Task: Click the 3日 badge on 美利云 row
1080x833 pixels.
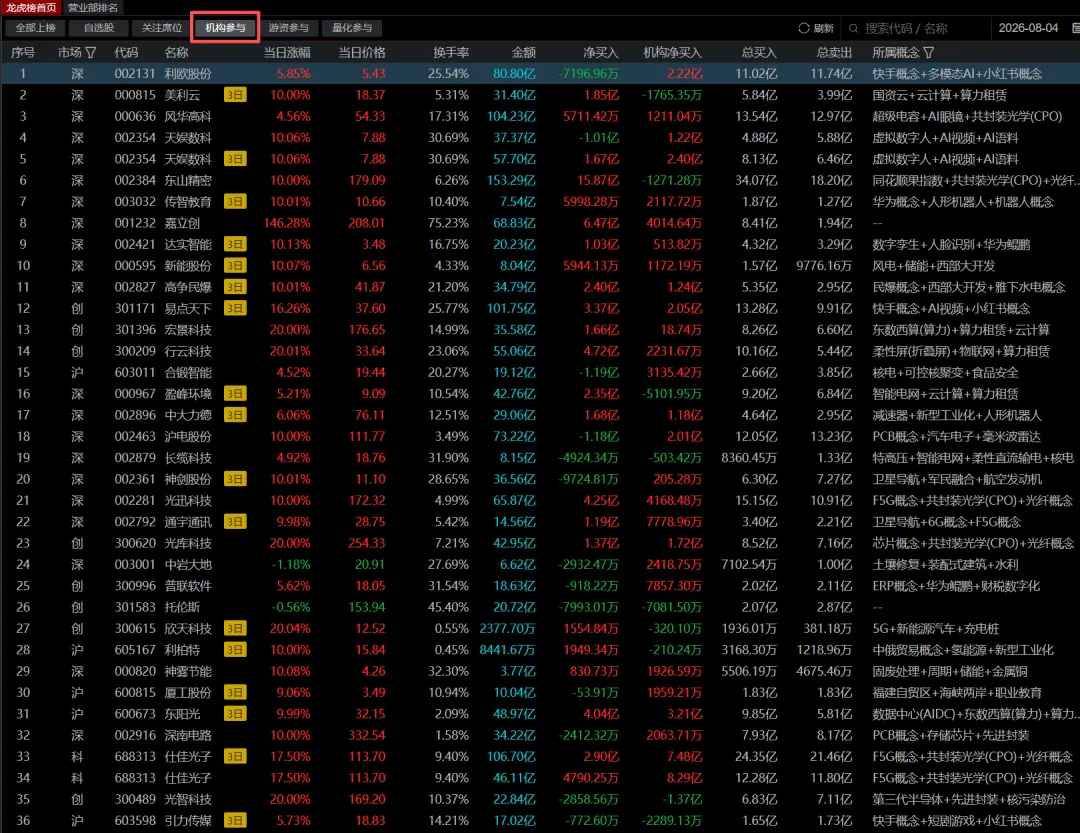Action: [235, 95]
